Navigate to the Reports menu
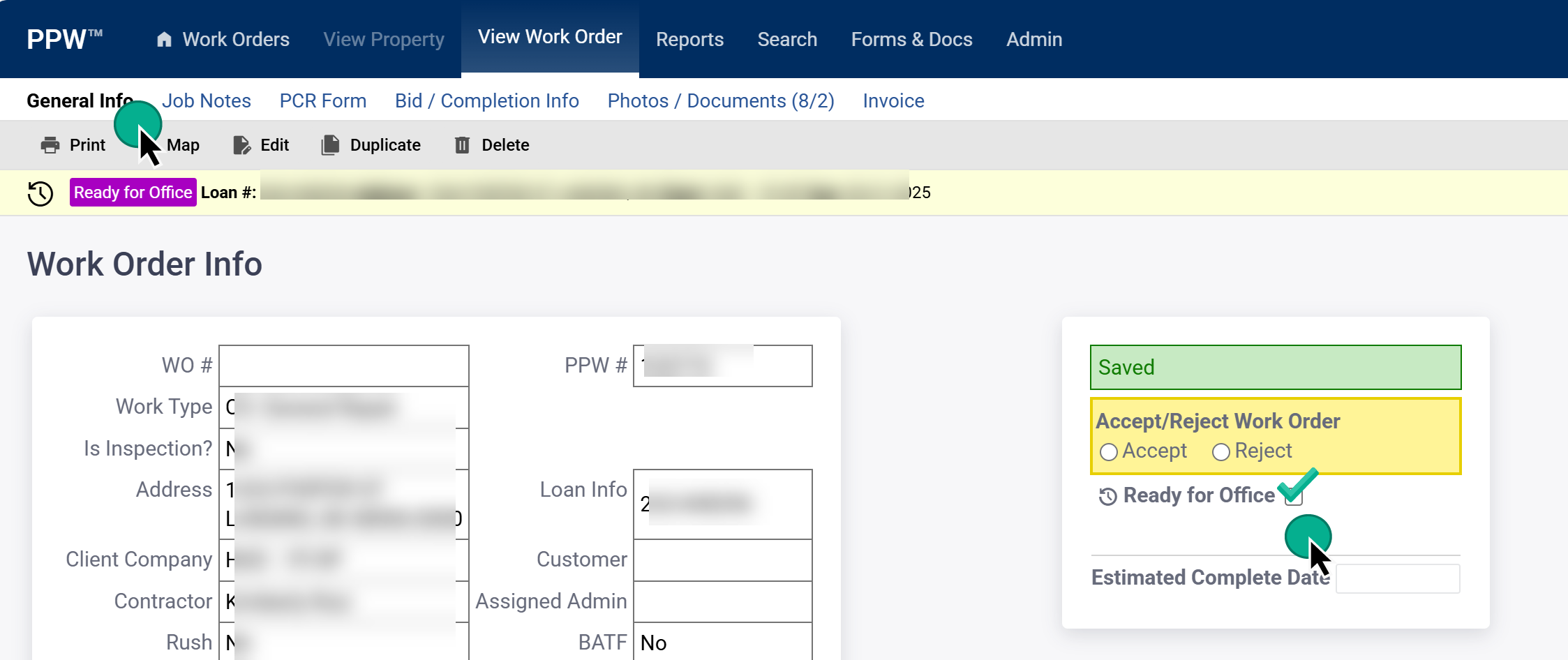Viewport: 1568px width, 660px height. (689, 39)
